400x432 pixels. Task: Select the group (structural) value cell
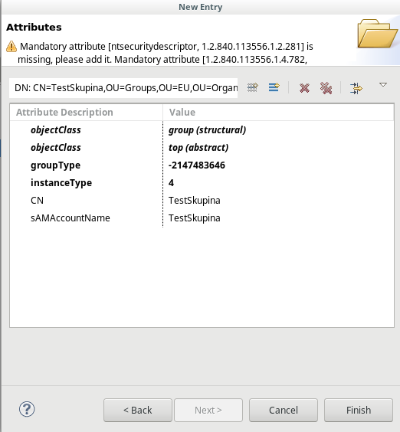click(207, 130)
